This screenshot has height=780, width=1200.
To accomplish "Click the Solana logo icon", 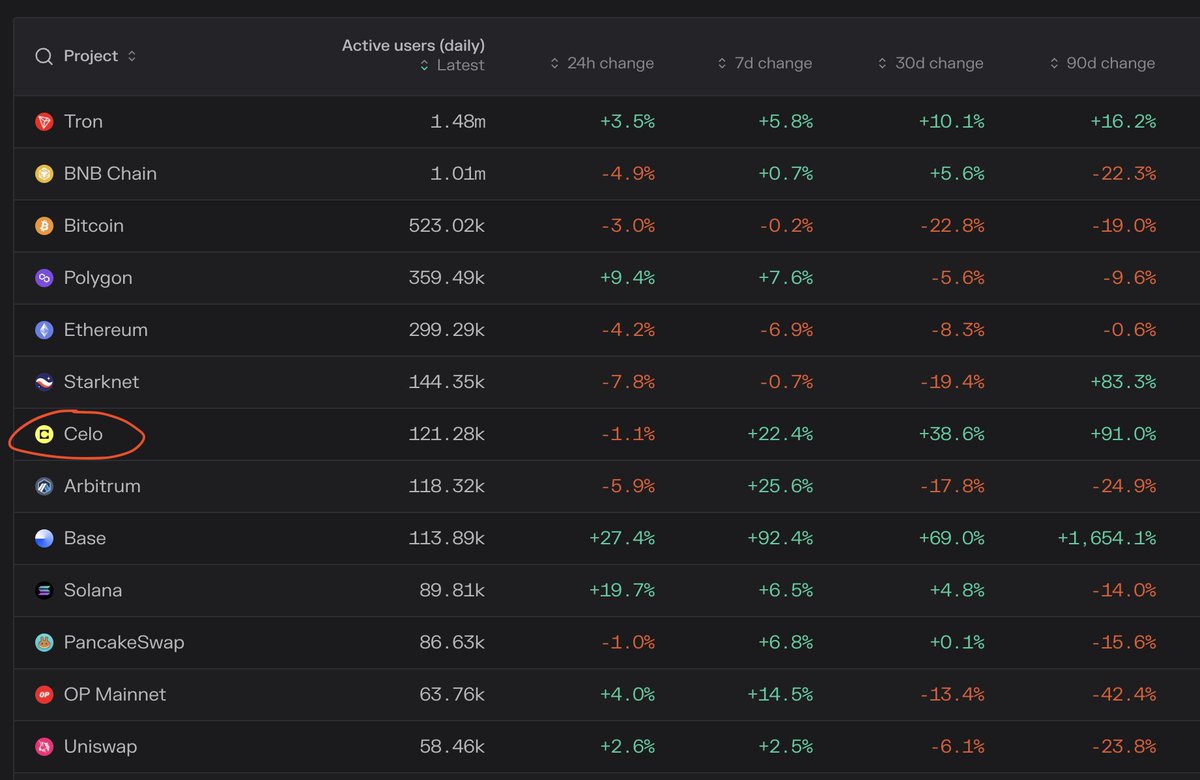I will 44,590.
